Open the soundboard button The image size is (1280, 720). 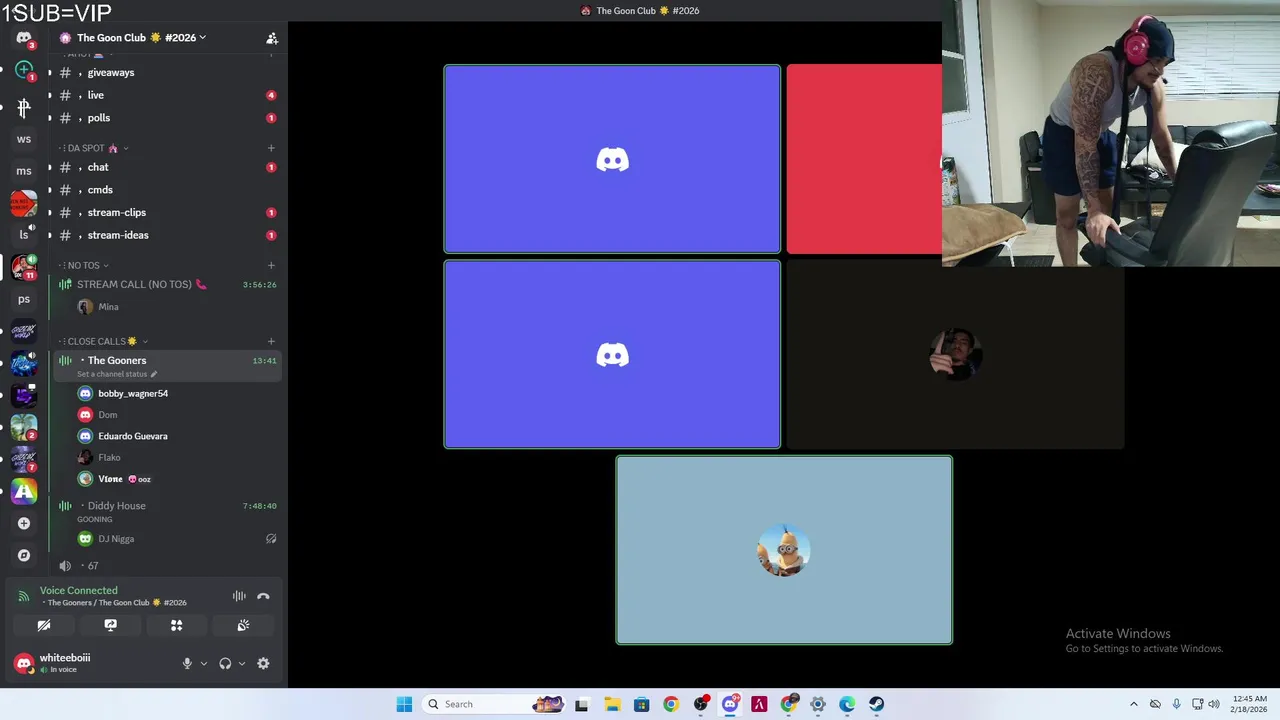point(243,625)
